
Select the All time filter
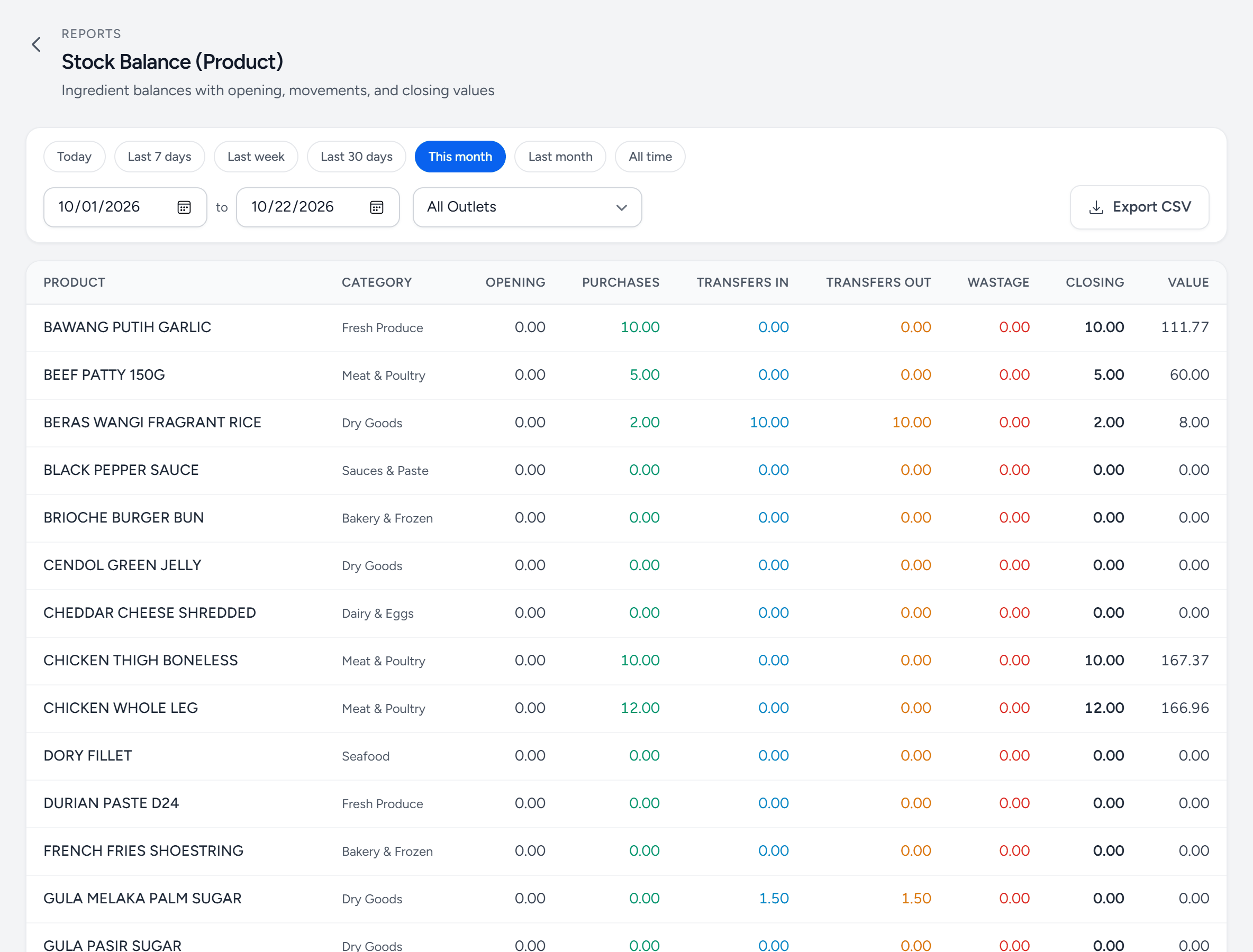[x=650, y=157]
